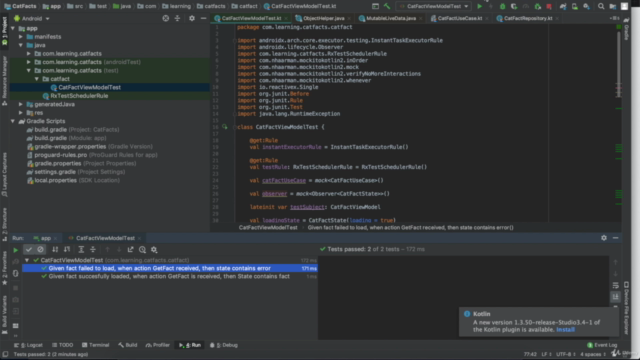640x360 pixels.
Task: Collapse the java folder
Action: click(21, 45)
